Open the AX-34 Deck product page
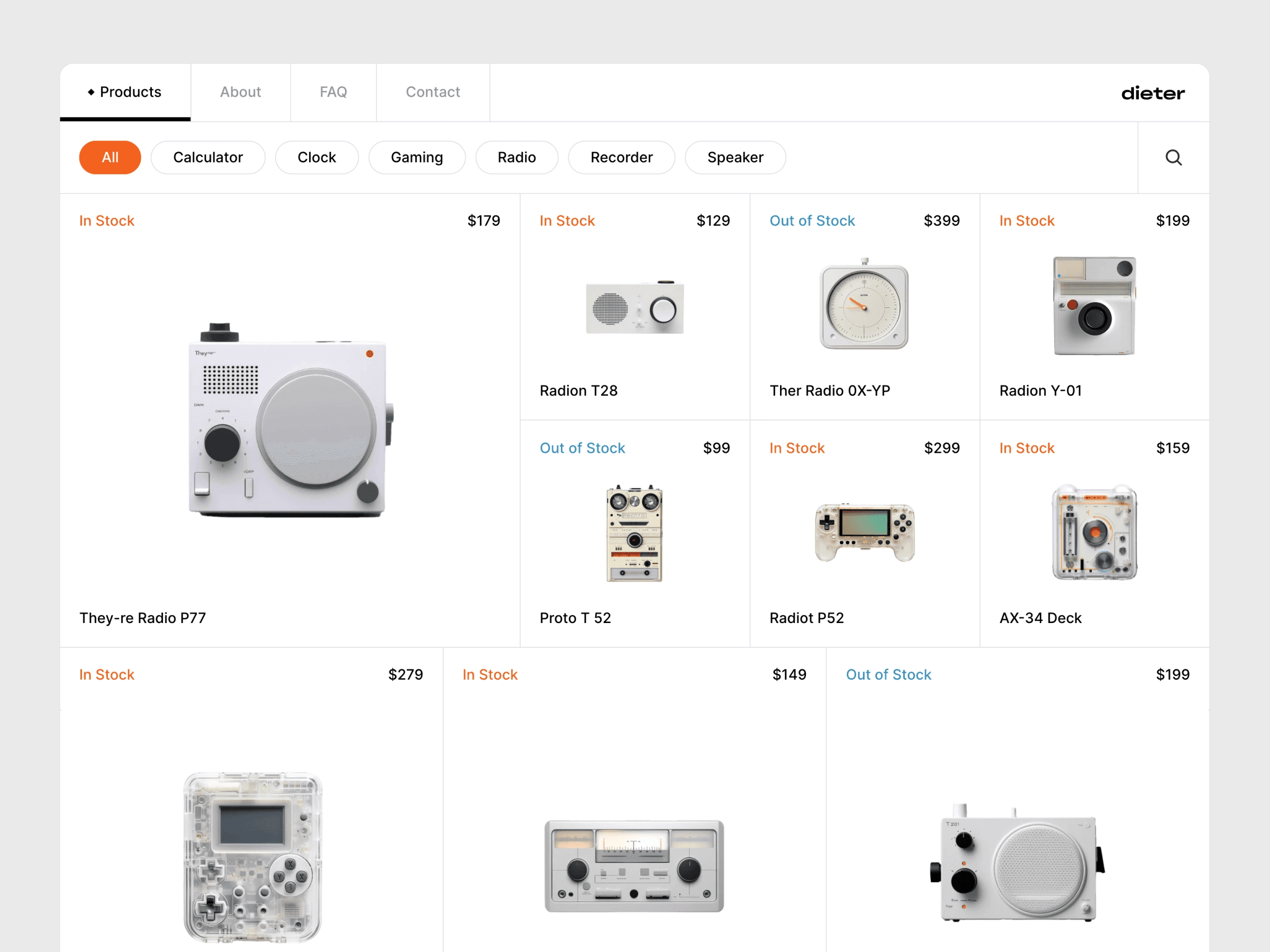The image size is (1270, 952). [x=1093, y=533]
